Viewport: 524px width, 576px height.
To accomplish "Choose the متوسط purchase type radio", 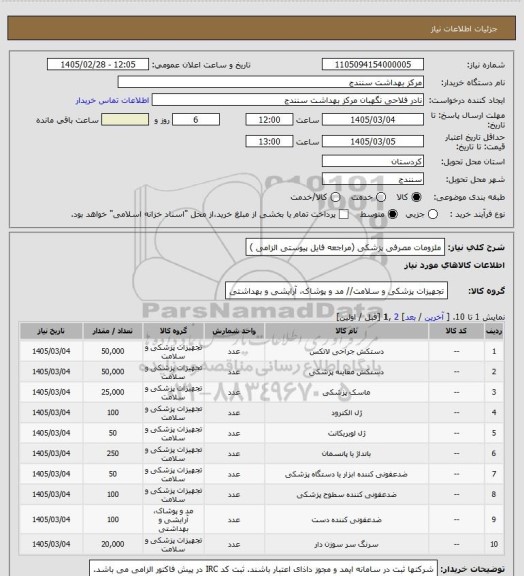I will tap(393, 214).
